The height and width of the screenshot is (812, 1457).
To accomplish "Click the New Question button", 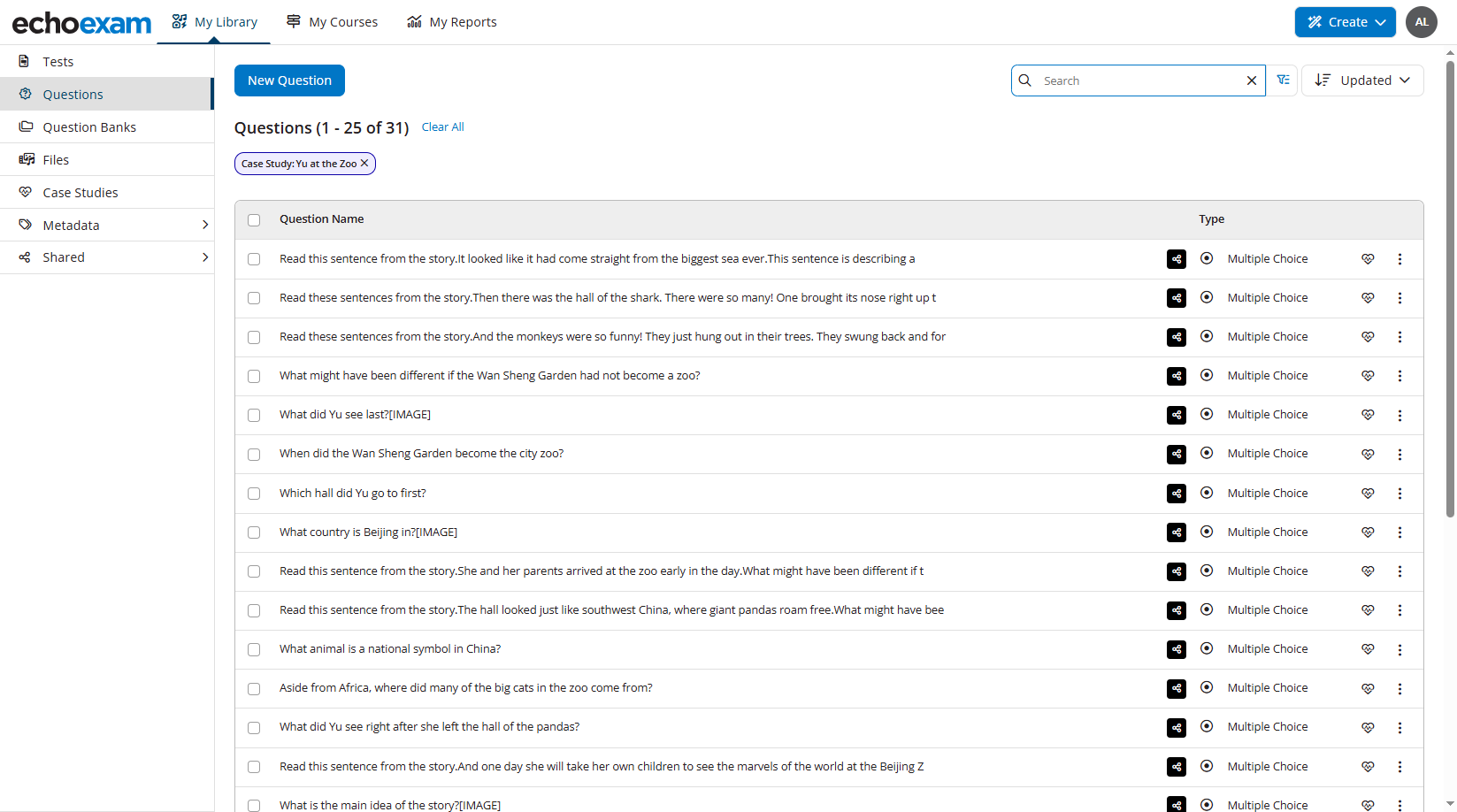I will (x=289, y=80).
